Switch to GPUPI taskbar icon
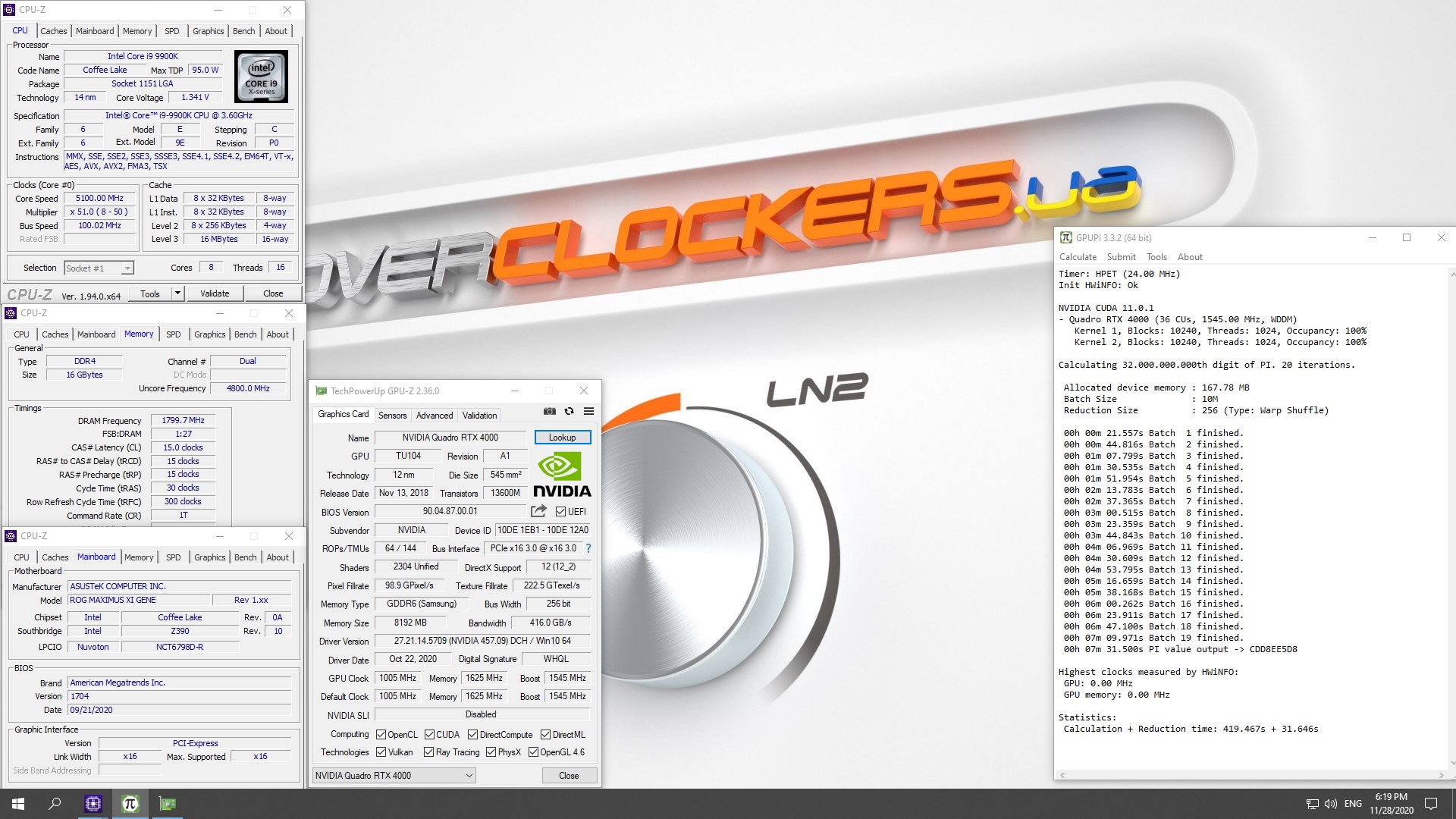Viewport: 1456px width, 819px height. click(130, 804)
